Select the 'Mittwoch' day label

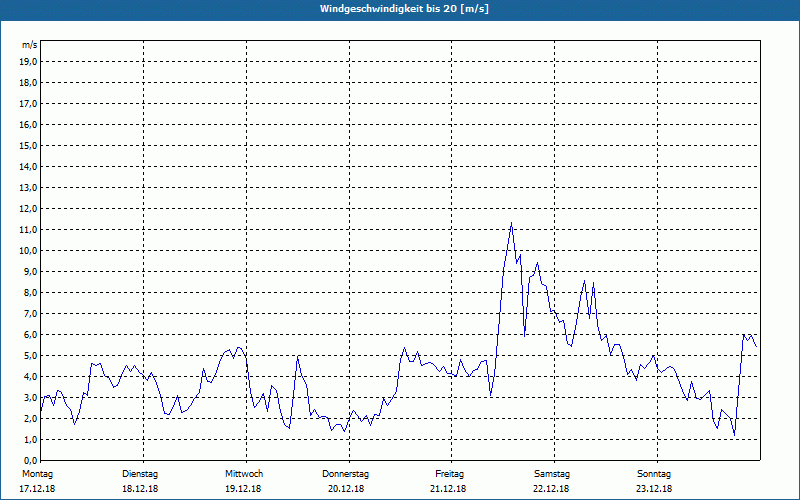244,474
